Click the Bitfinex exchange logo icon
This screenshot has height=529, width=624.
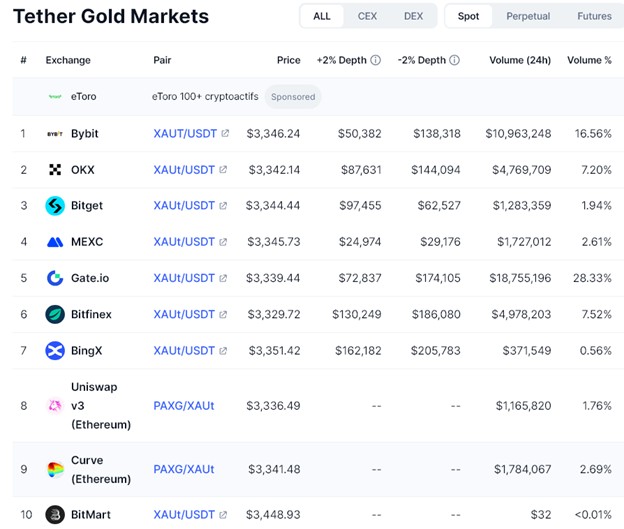click(x=56, y=314)
